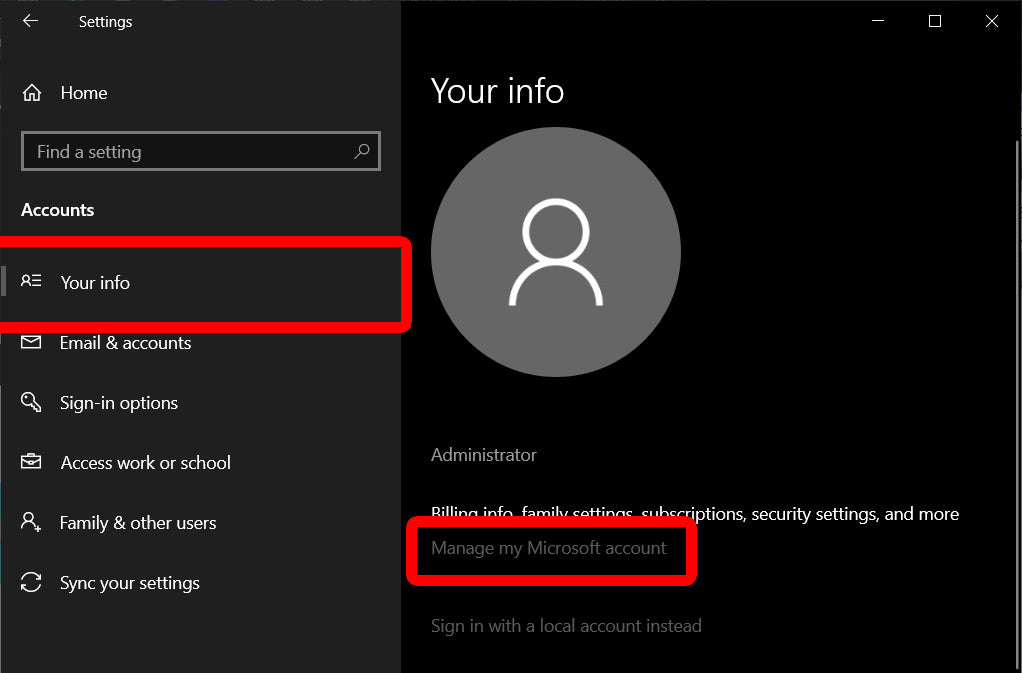The height and width of the screenshot is (673, 1022).
Task: Click the Administrator profile picture
Action: coord(555,252)
